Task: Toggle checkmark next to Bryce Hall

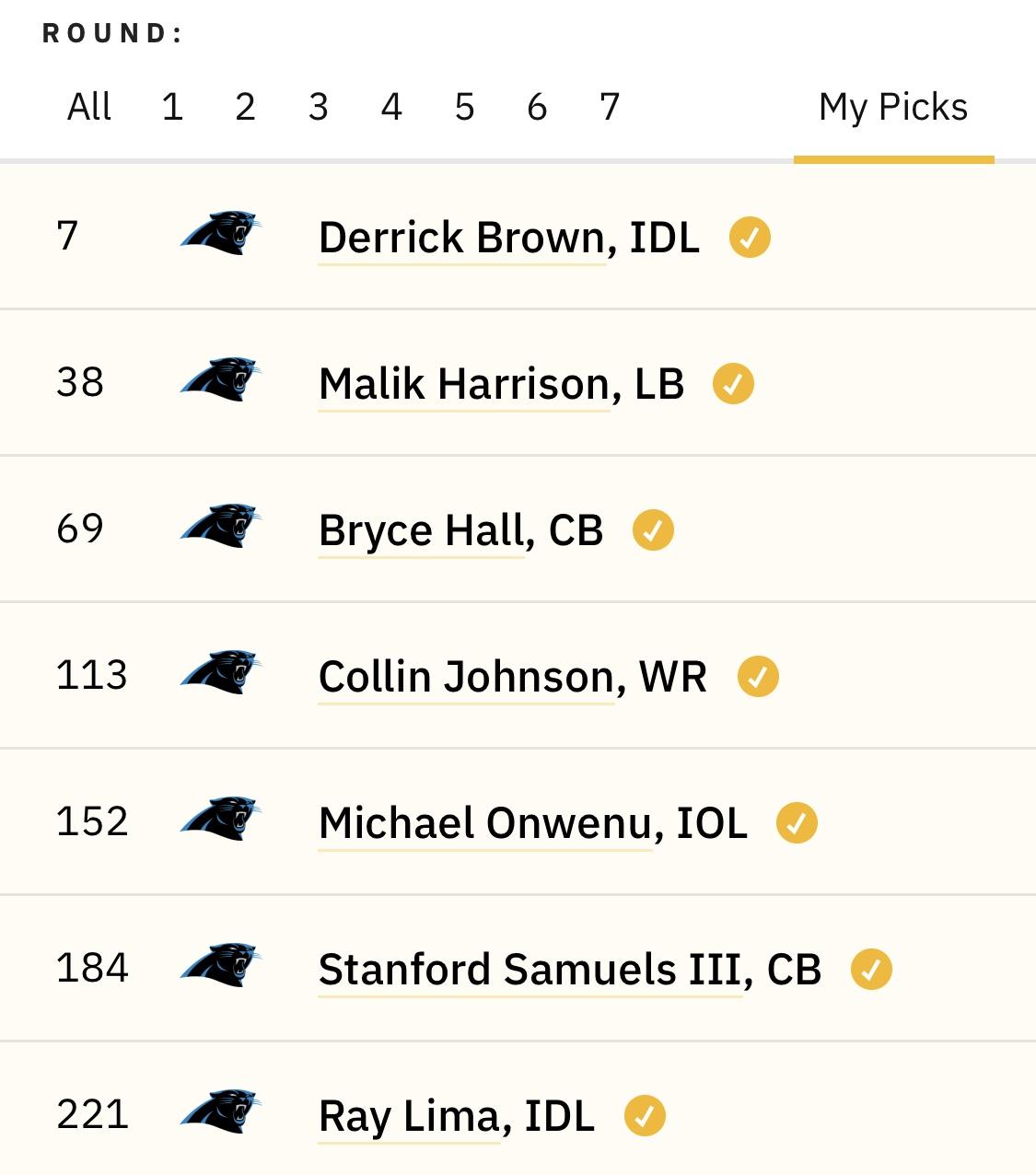Action: [x=653, y=530]
